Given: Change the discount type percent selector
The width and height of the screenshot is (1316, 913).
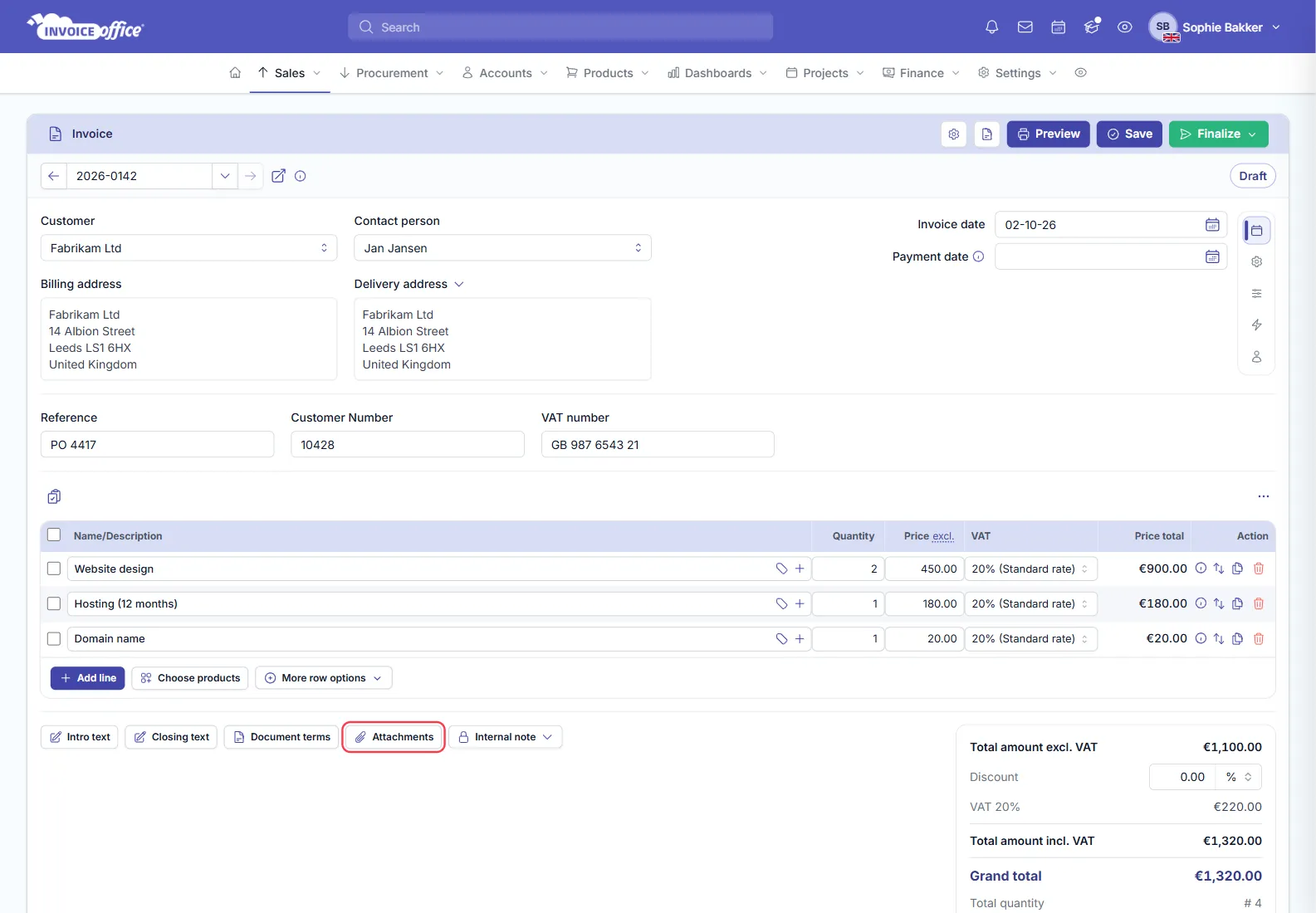Looking at the screenshot, I should pos(1239,777).
